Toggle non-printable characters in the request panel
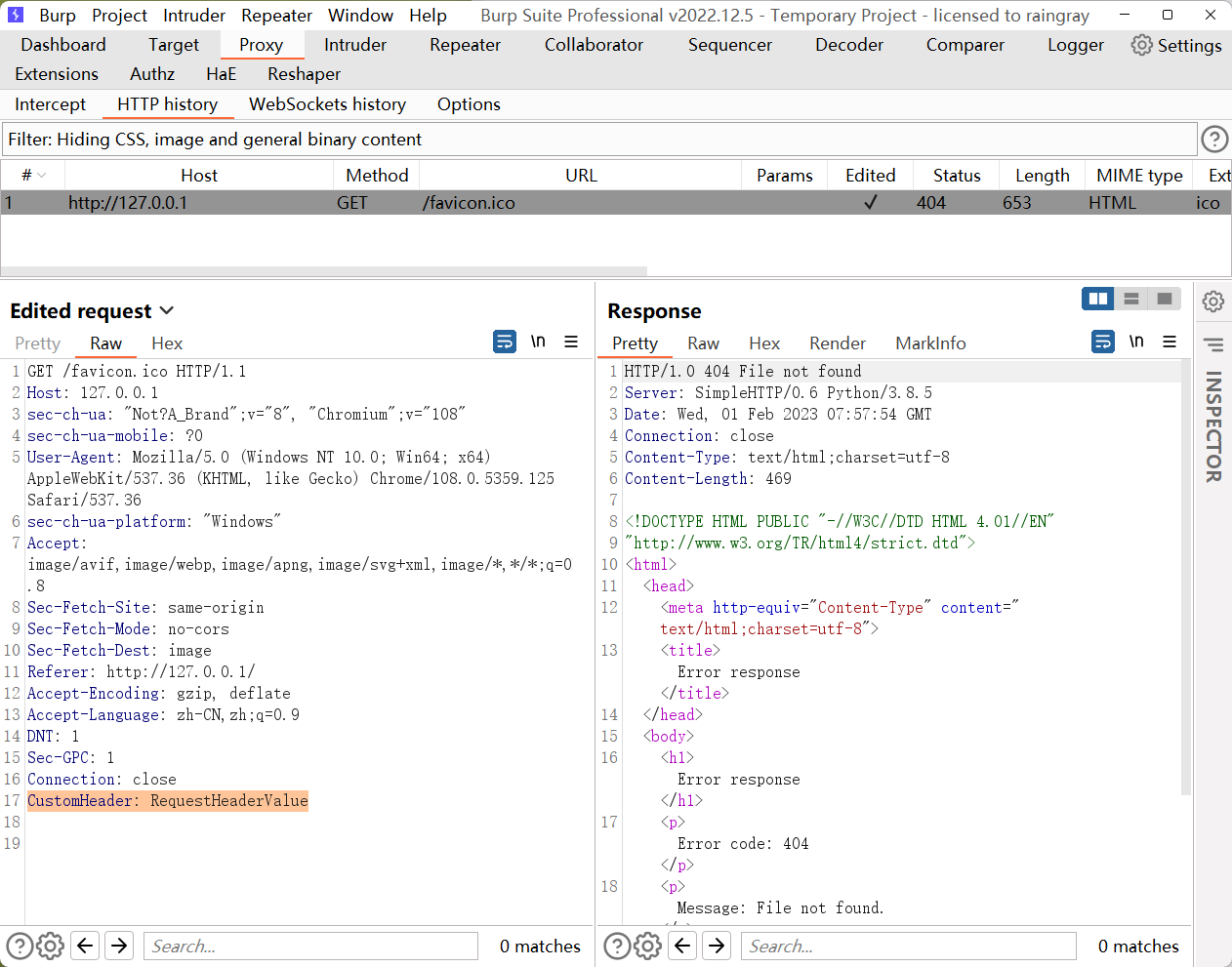 pyautogui.click(x=538, y=342)
